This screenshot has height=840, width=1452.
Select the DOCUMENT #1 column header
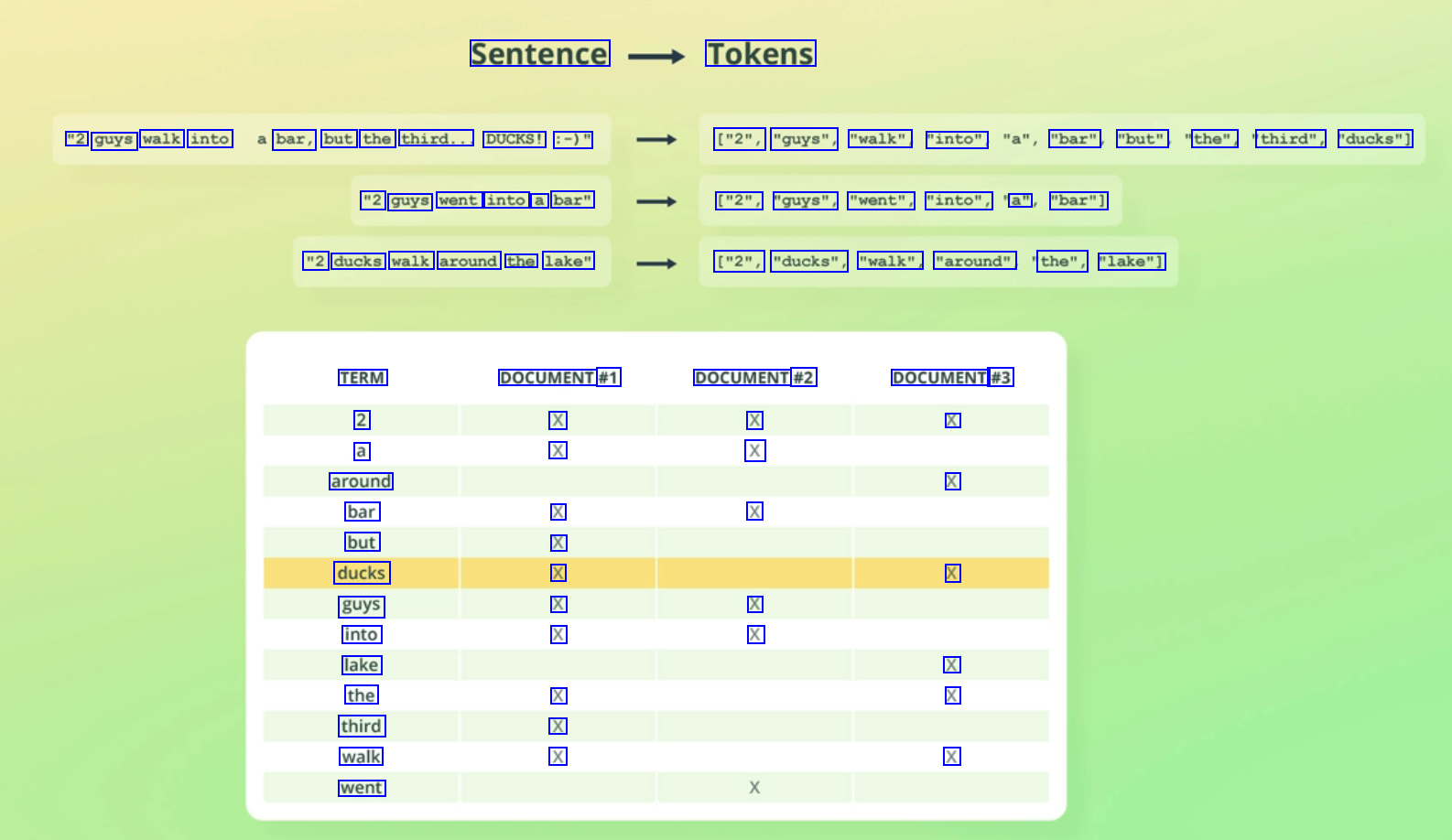pyautogui.click(x=559, y=378)
